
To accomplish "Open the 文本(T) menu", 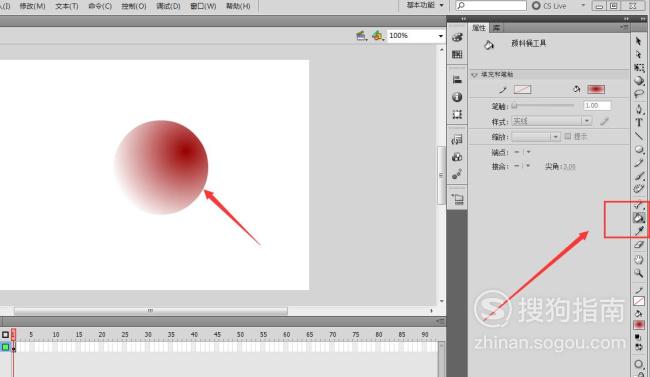I will coord(67,6).
